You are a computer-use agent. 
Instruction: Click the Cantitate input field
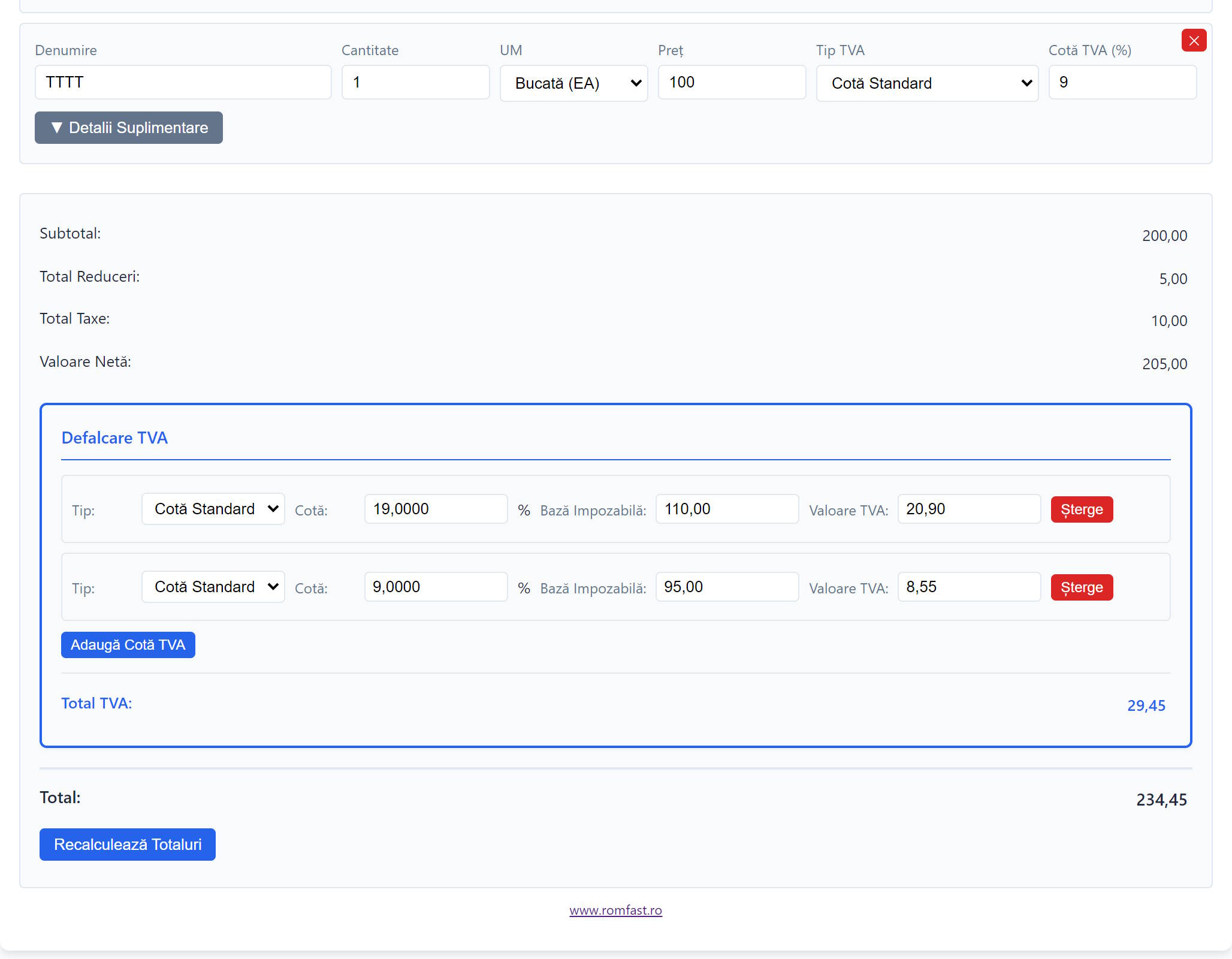(415, 82)
